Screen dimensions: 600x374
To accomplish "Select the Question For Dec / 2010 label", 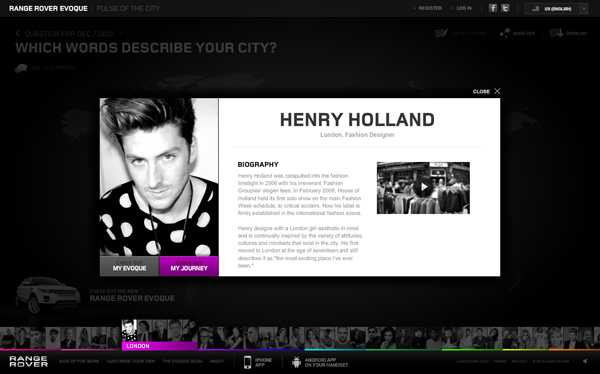I will [69, 34].
